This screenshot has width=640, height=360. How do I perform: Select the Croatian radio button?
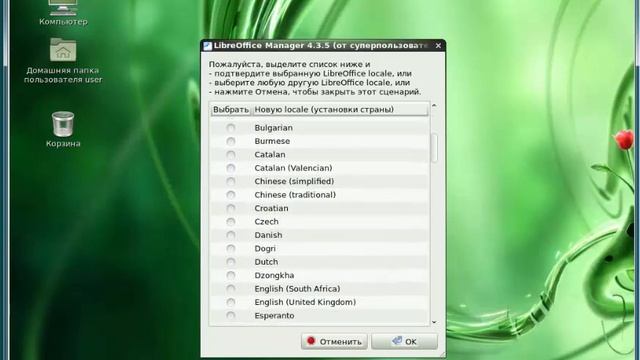click(231, 208)
